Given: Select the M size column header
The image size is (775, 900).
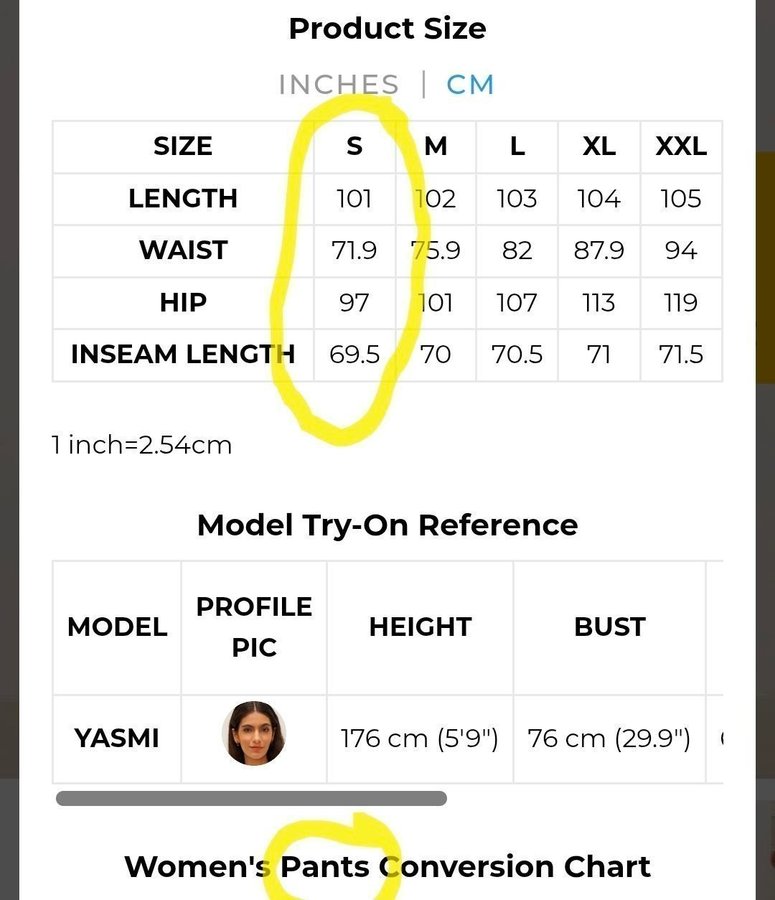Looking at the screenshot, I should [x=436, y=146].
